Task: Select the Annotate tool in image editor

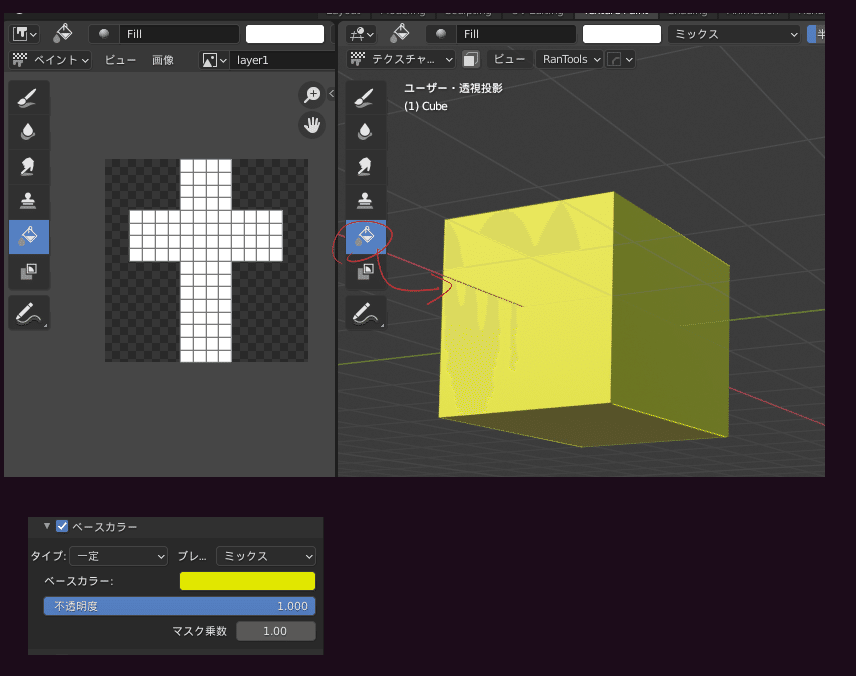Action: [x=28, y=313]
